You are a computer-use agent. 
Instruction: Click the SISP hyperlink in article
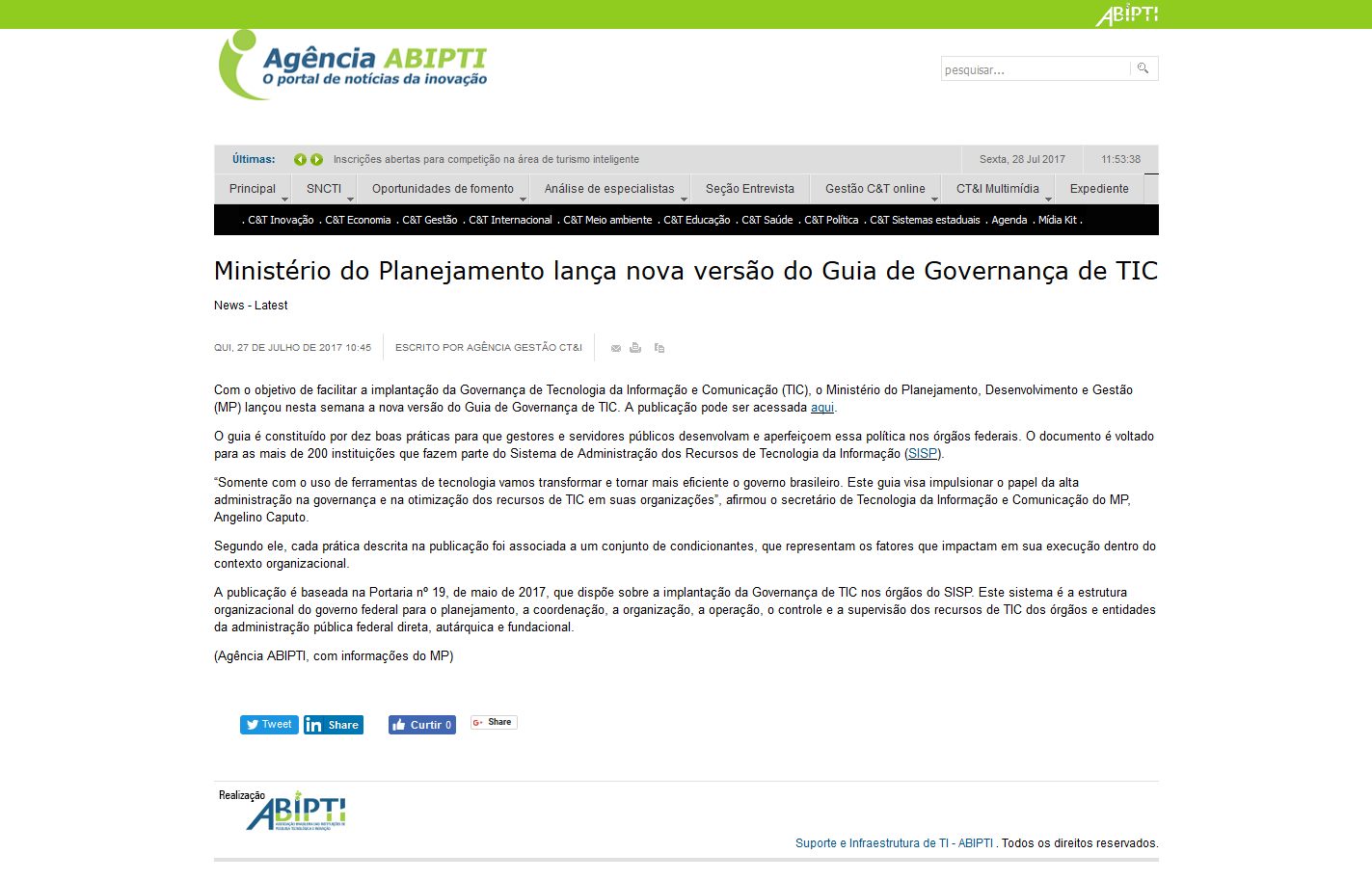(x=923, y=454)
